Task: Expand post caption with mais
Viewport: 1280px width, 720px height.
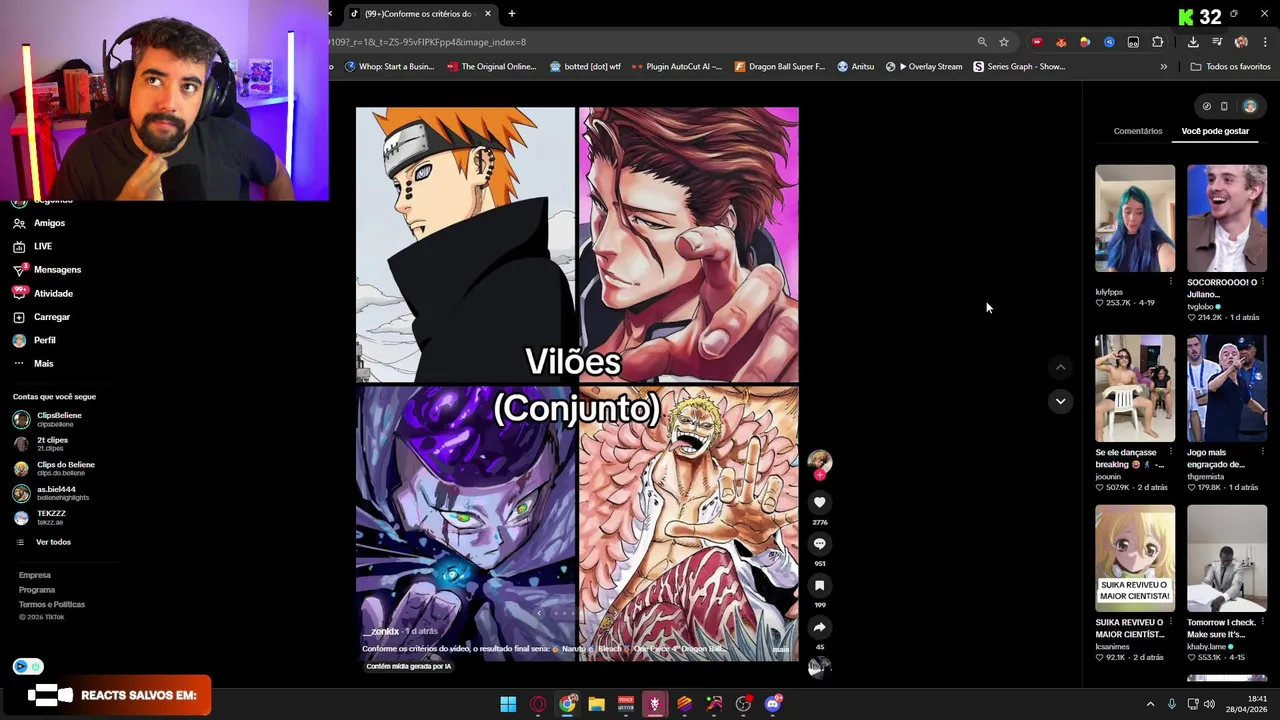Action: pos(781,649)
